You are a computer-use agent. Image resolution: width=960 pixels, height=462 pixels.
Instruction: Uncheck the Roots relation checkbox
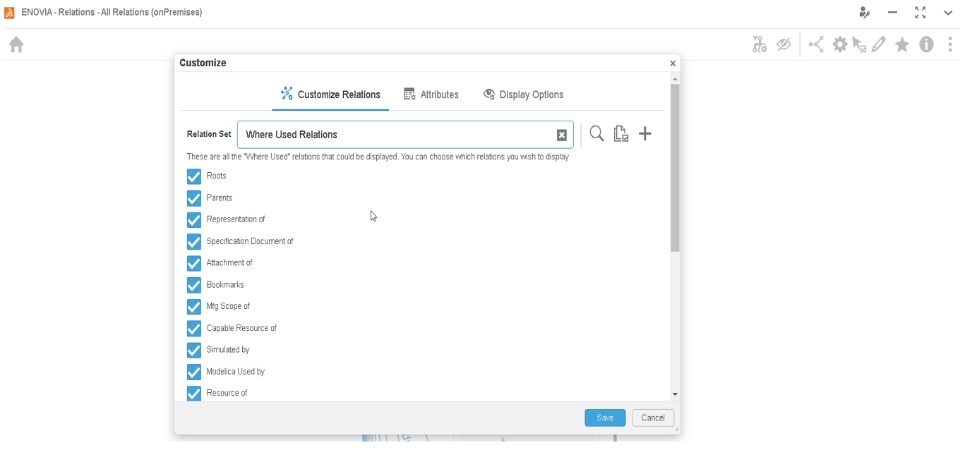point(194,176)
